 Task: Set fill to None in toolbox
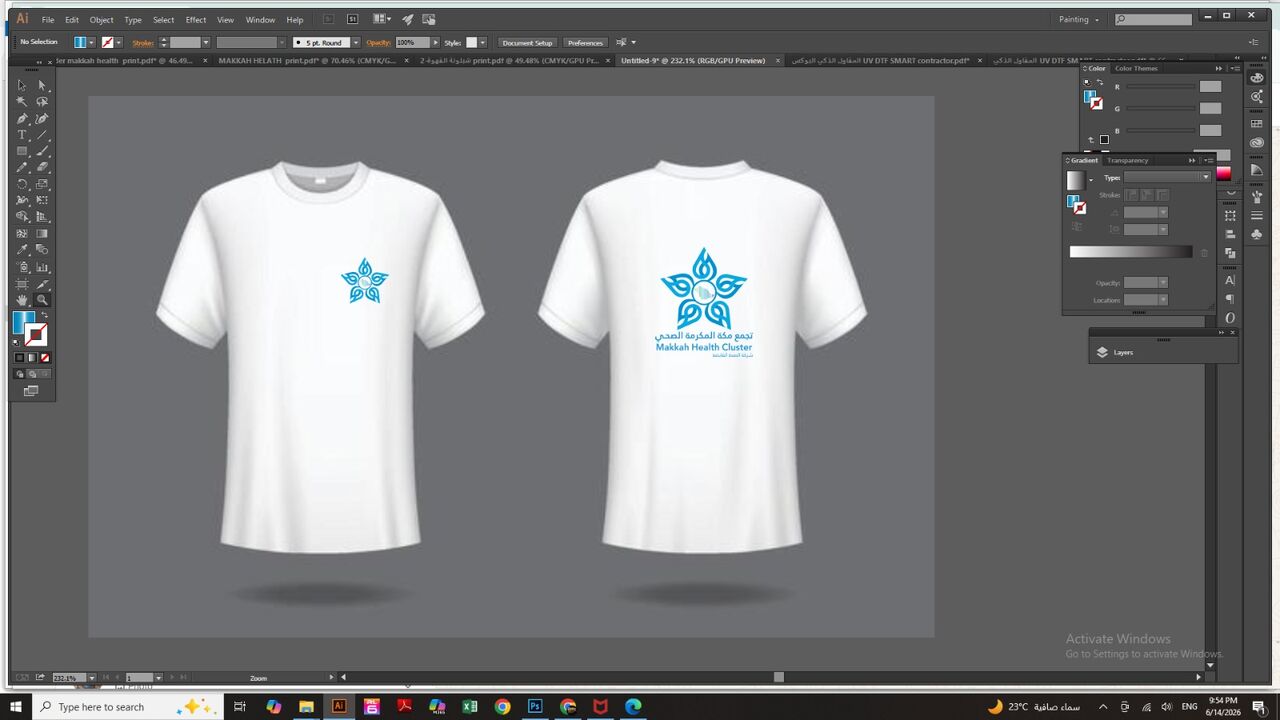pos(45,357)
